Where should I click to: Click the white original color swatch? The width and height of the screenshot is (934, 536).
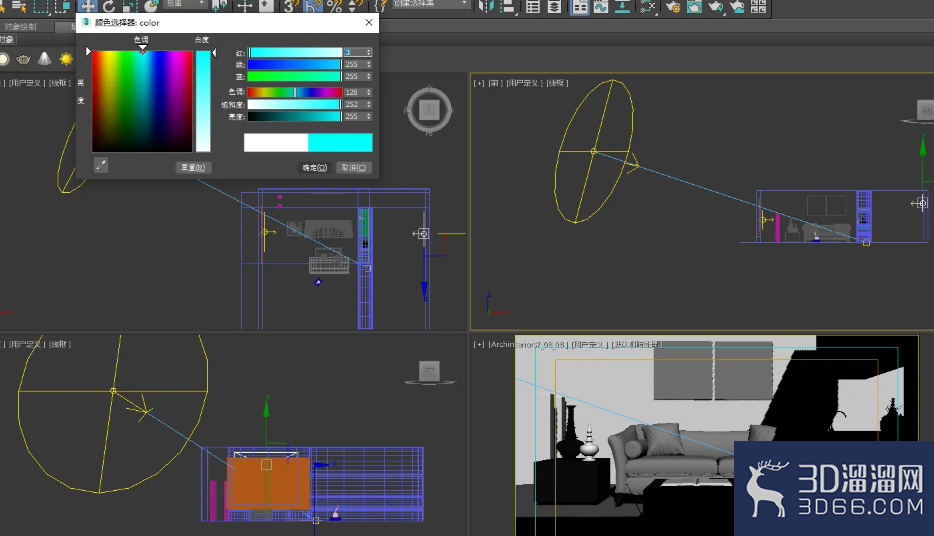pyautogui.click(x=276, y=142)
